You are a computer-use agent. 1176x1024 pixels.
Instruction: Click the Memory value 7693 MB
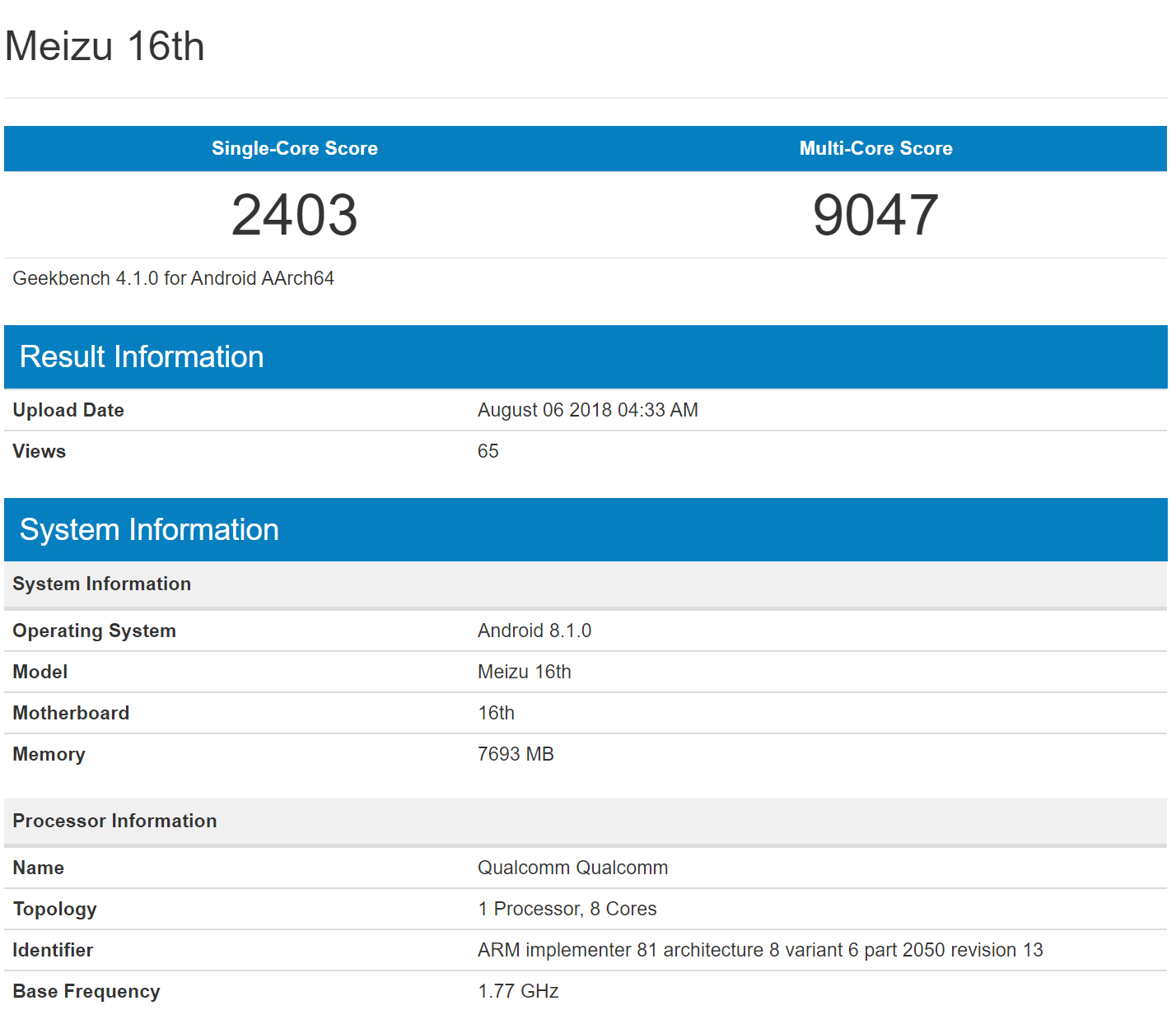coord(516,754)
